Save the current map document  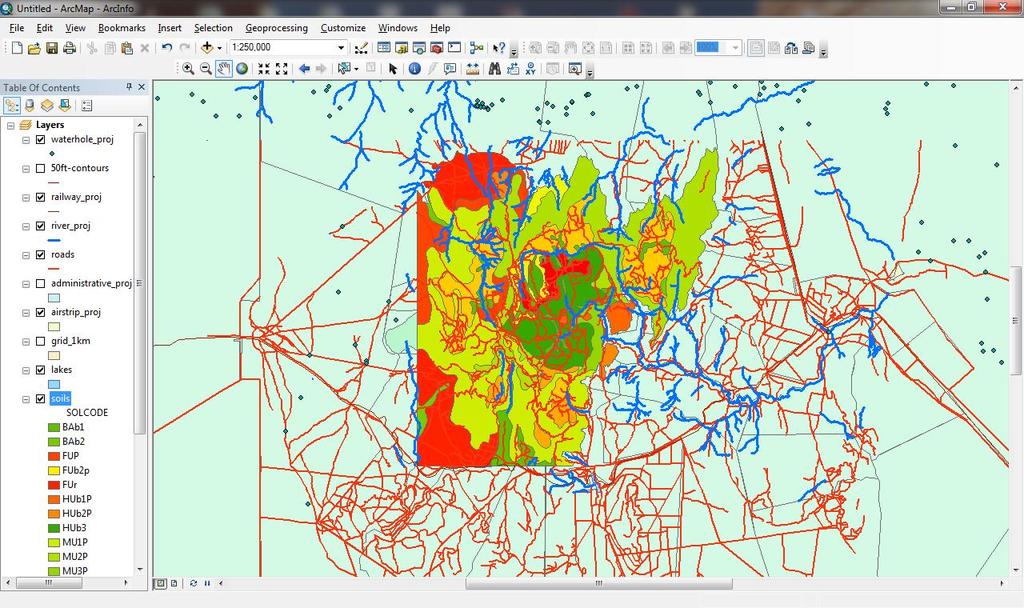52,48
